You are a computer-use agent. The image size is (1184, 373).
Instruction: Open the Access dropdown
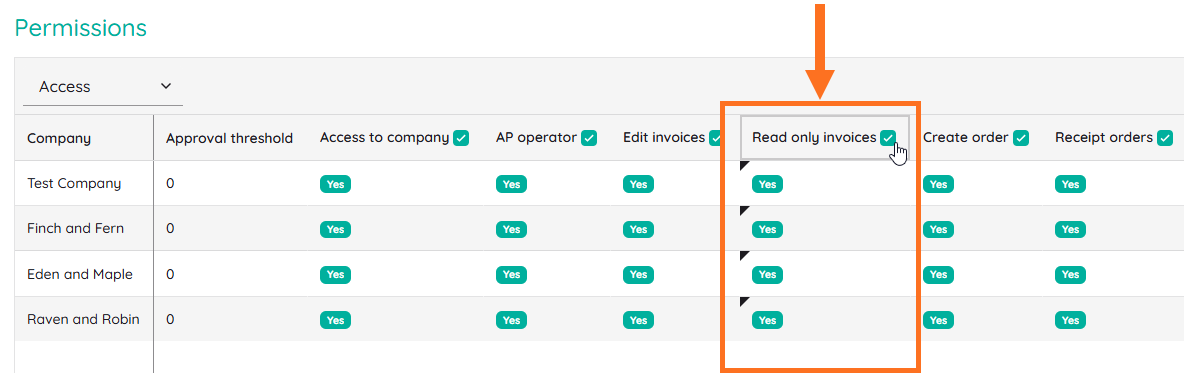point(103,87)
